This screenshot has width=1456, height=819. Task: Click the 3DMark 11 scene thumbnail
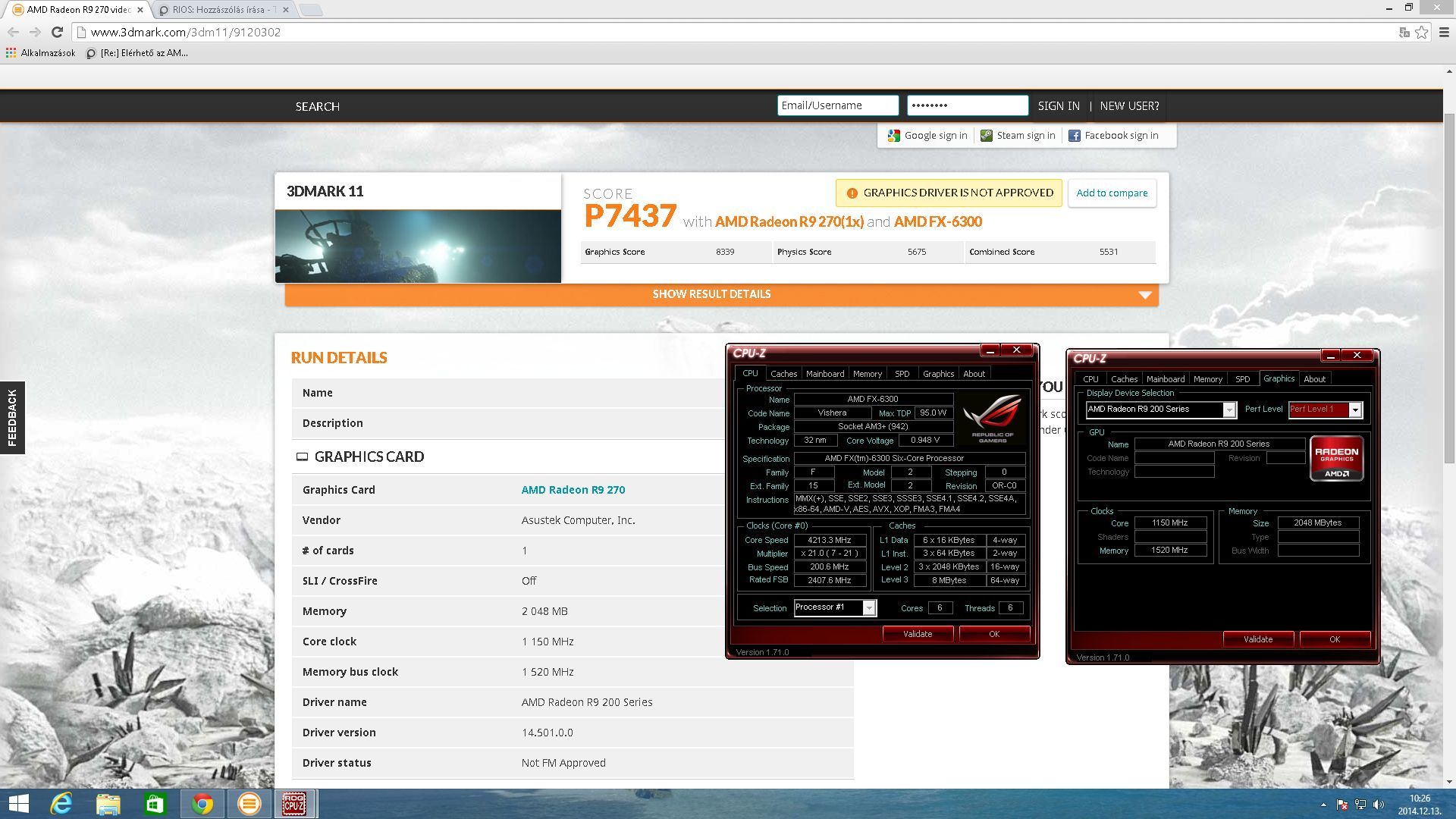pyautogui.click(x=418, y=246)
